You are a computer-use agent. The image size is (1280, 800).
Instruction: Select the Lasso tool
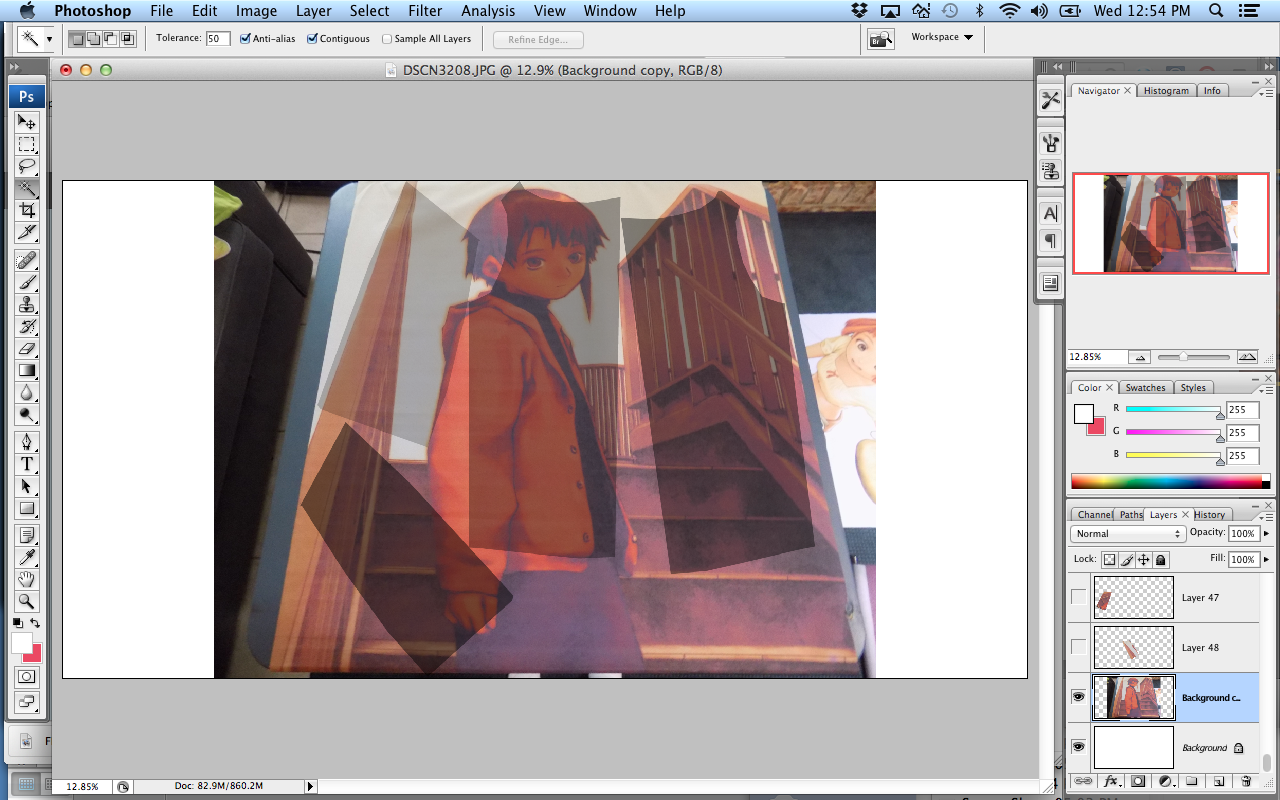point(27,166)
